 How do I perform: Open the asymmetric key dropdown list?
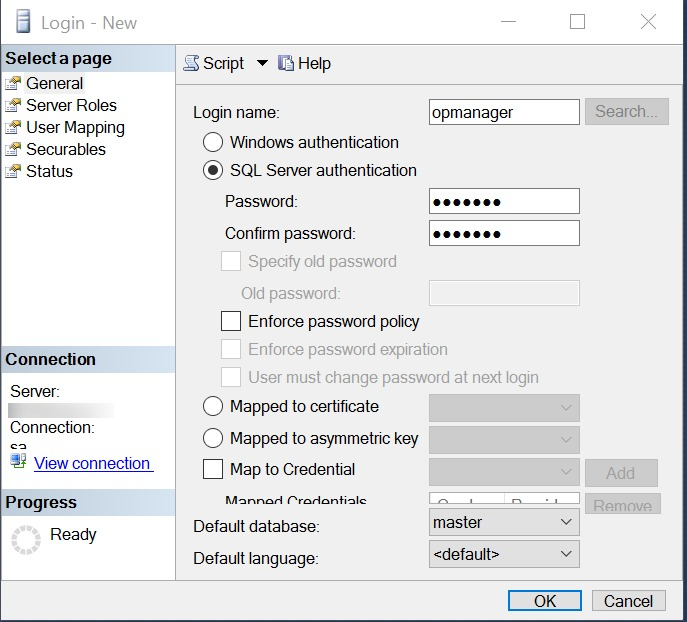click(504, 440)
